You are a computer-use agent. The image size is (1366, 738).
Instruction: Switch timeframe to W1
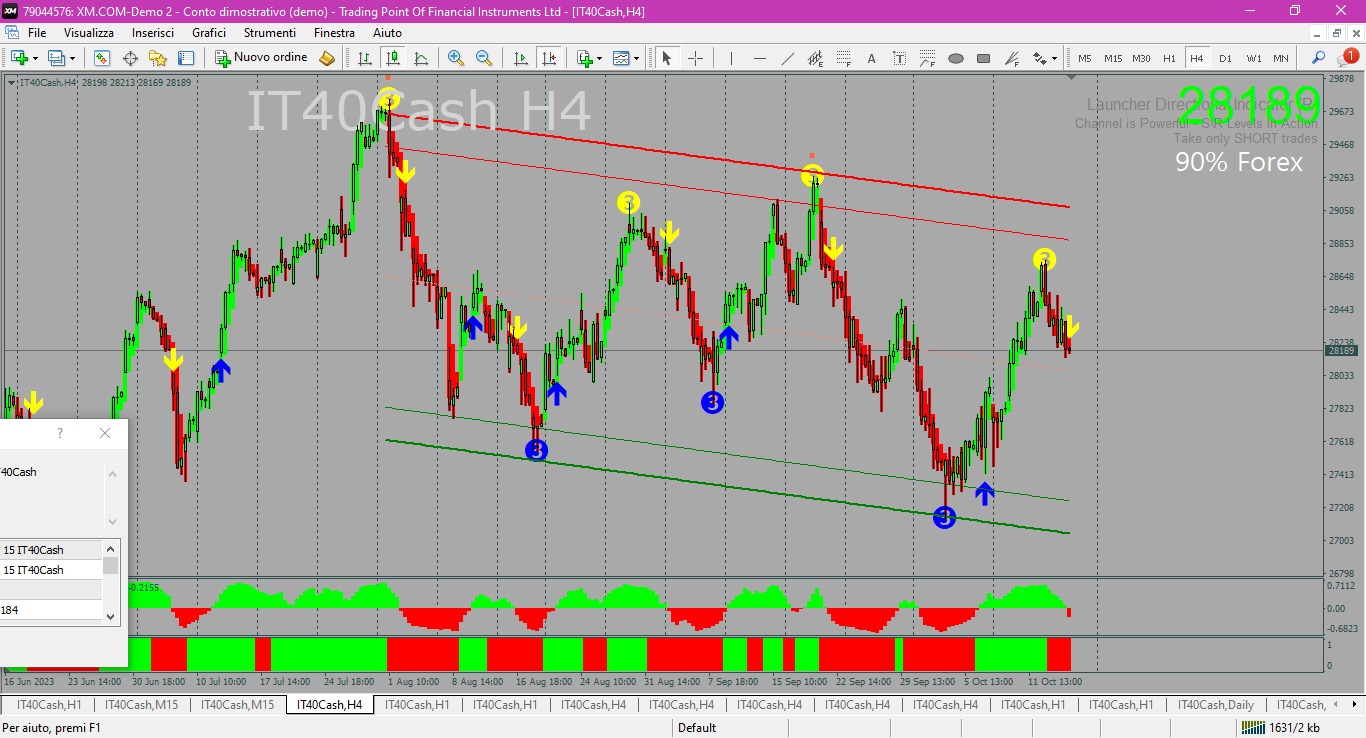click(x=1254, y=58)
